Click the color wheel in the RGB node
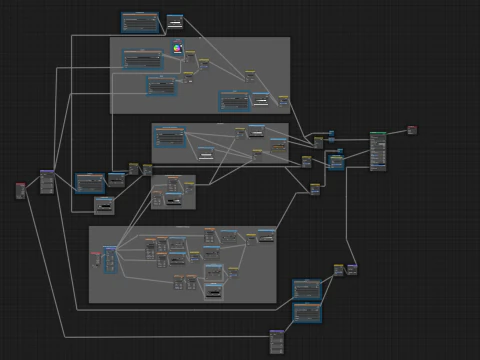This screenshot has width=480, height=360. click(x=177, y=49)
